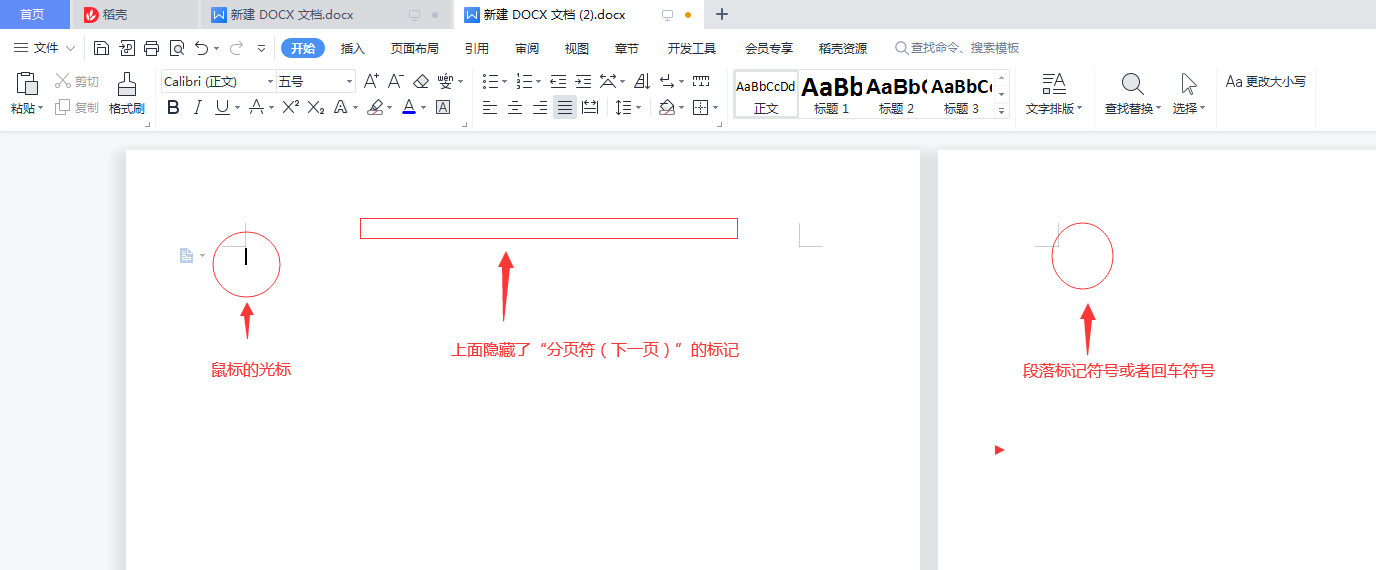This screenshot has width=1376, height=570.
Task: Click the Cut (剪切) scissors button
Action: 77,81
